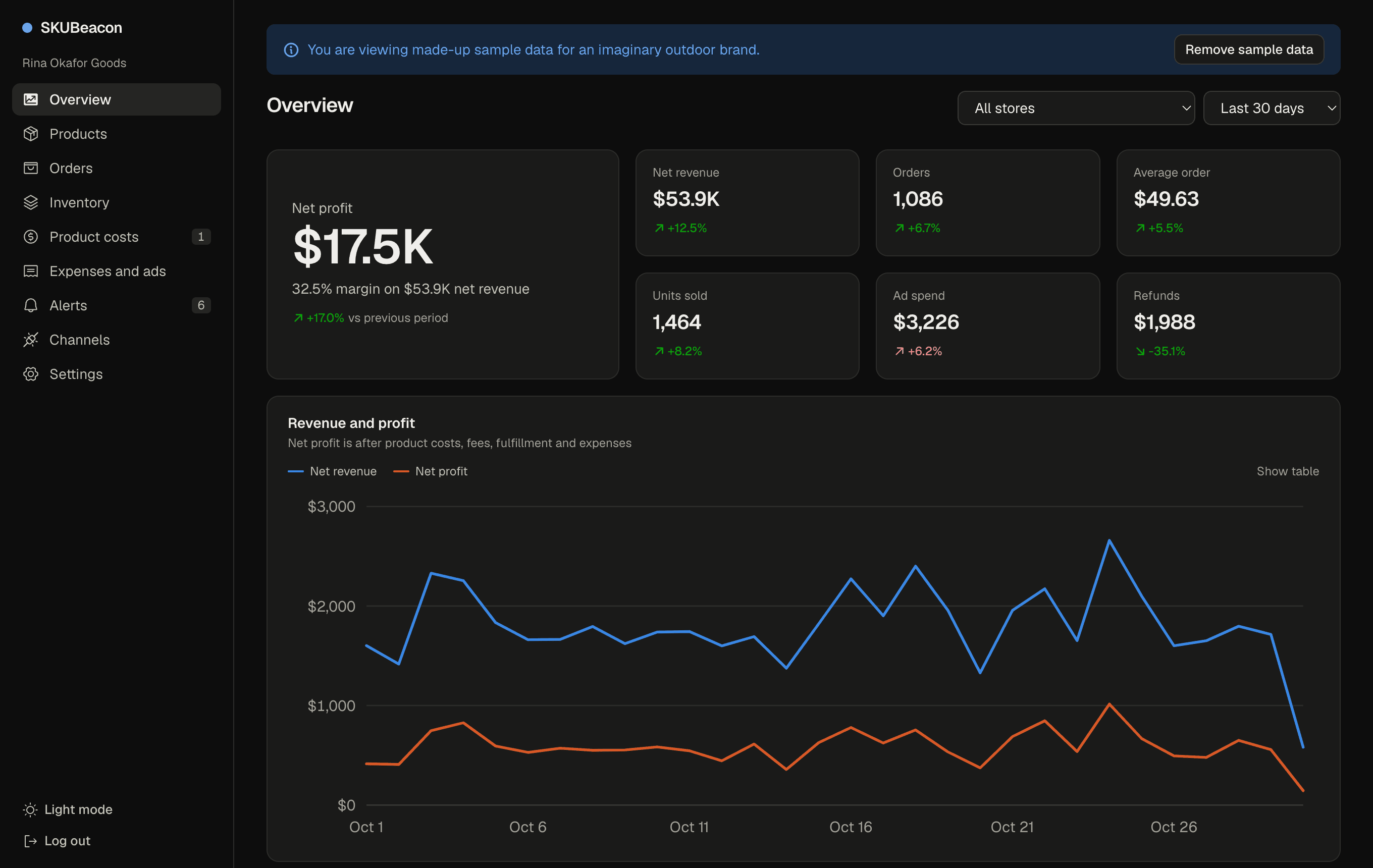This screenshot has height=868, width=1373.
Task: Click the Expenses and ads icon
Action: click(x=31, y=270)
